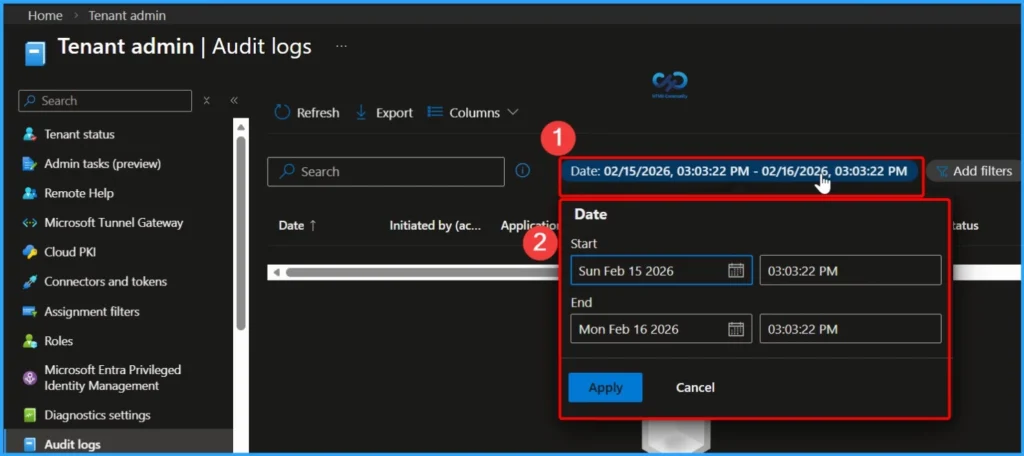Open the Start date calendar picker icon
This screenshot has height=456, width=1024.
736,270
